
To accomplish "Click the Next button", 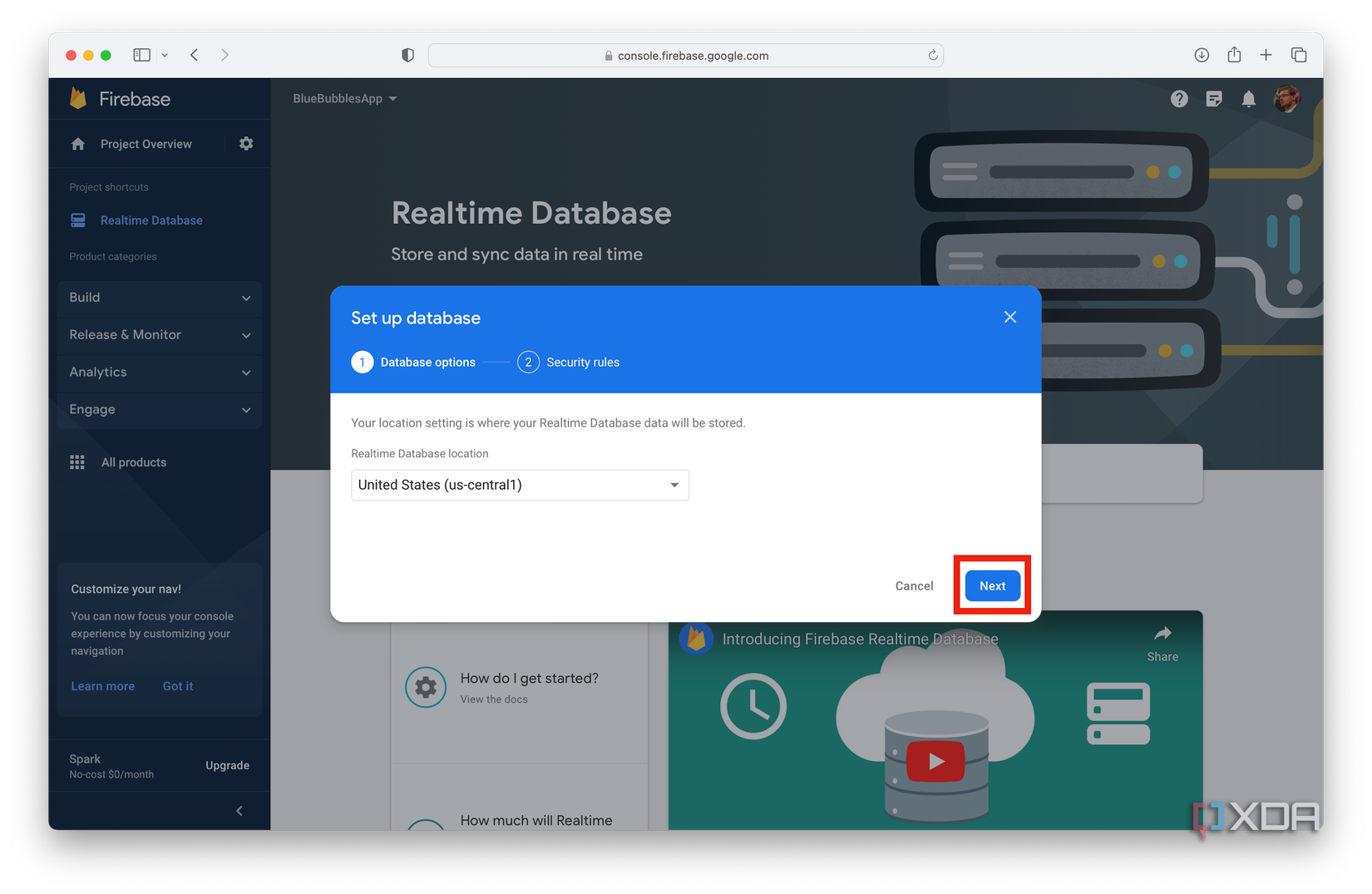I will pos(993,585).
